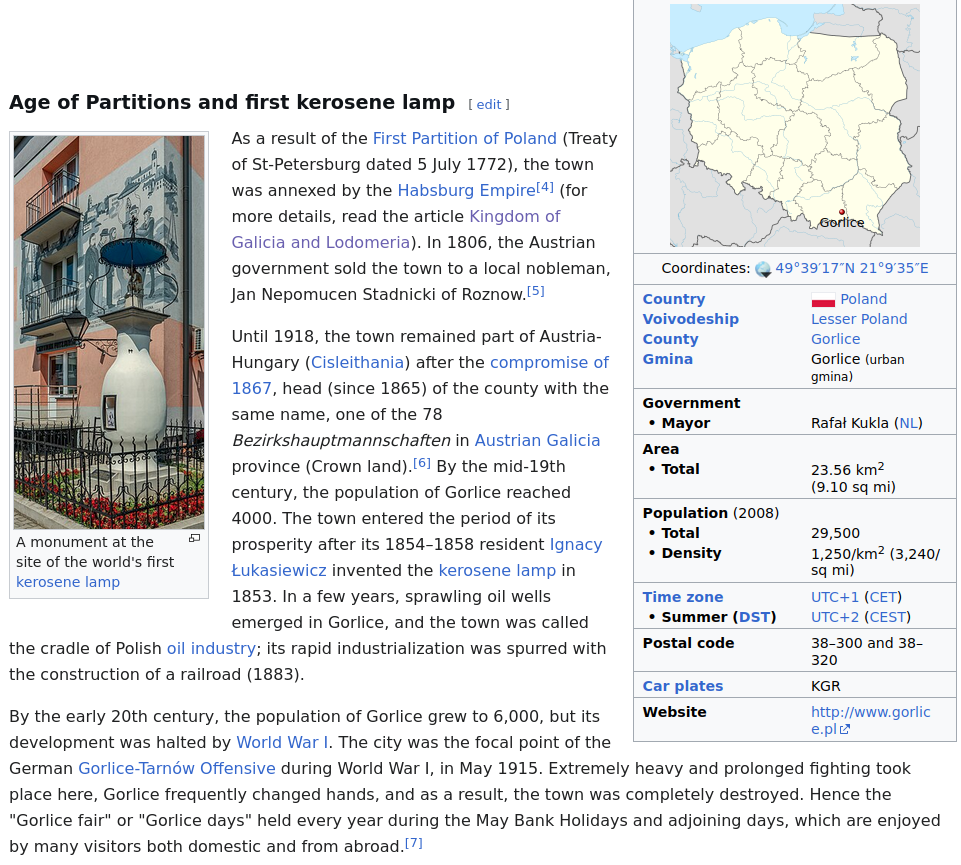
Task: Open the oil industry link
Action: tap(211, 649)
